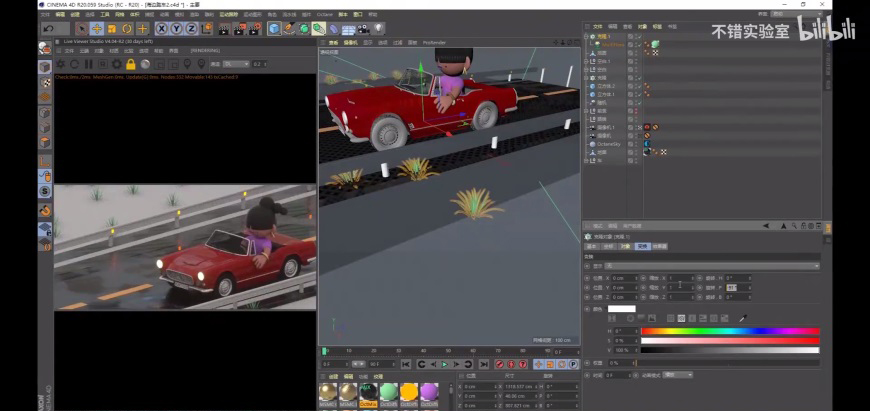The height and width of the screenshot is (411, 870).
Task: Click the Cube primitive icon
Action: point(274,29)
